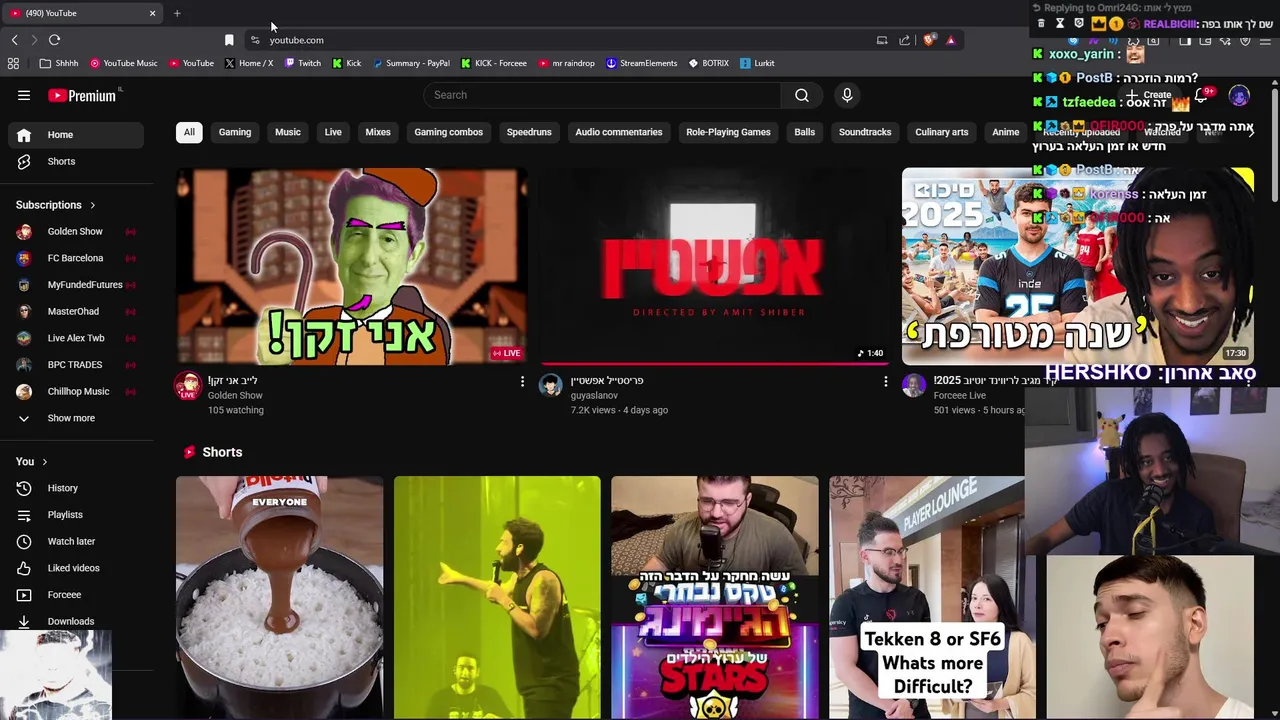
Task: Open the BPC TRADES subscription
Action: click(76, 365)
